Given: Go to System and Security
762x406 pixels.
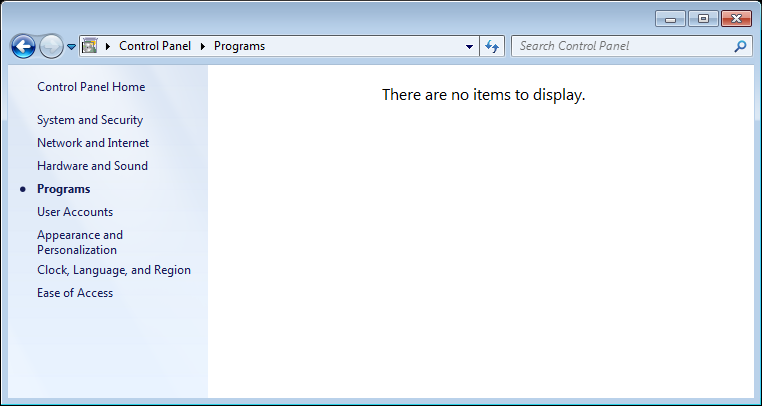Looking at the screenshot, I should click(x=90, y=120).
